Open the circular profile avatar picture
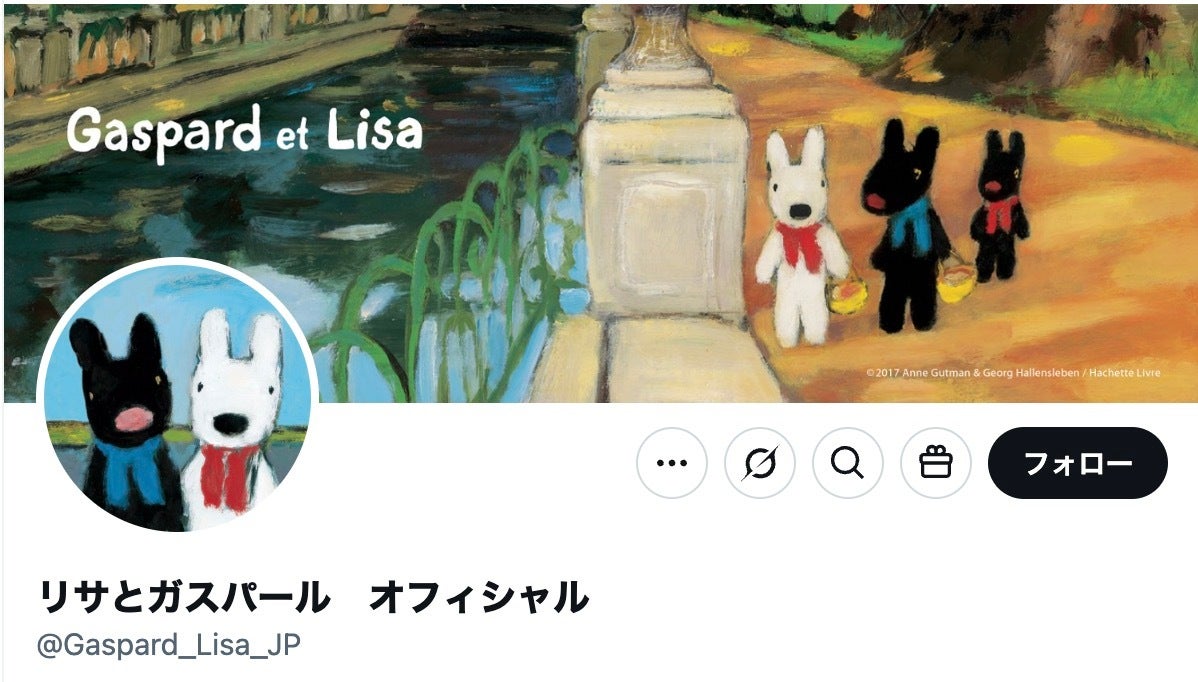This screenshot has height=682, width=1198. click(177, 397)
